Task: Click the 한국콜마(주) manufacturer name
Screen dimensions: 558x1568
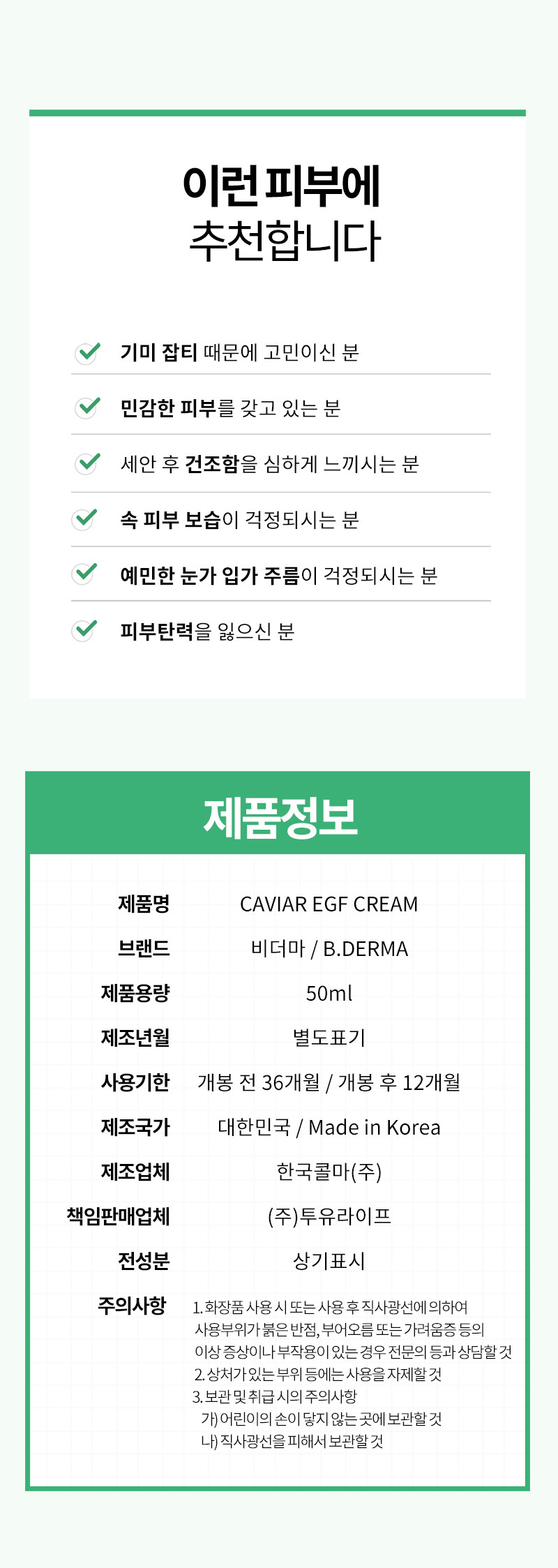Action: pos(329,1172)
